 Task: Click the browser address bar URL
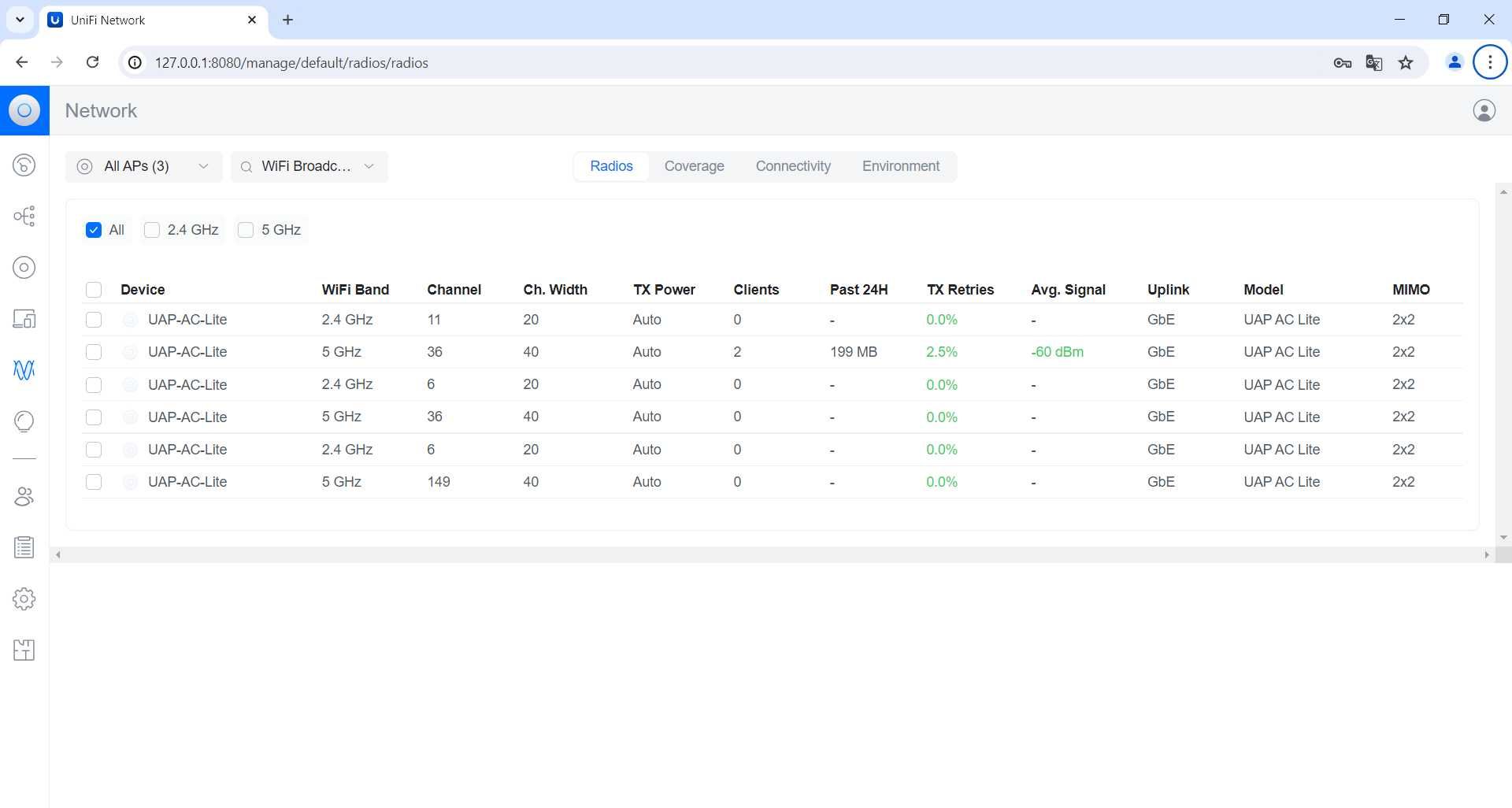click(x=291, y=63)
